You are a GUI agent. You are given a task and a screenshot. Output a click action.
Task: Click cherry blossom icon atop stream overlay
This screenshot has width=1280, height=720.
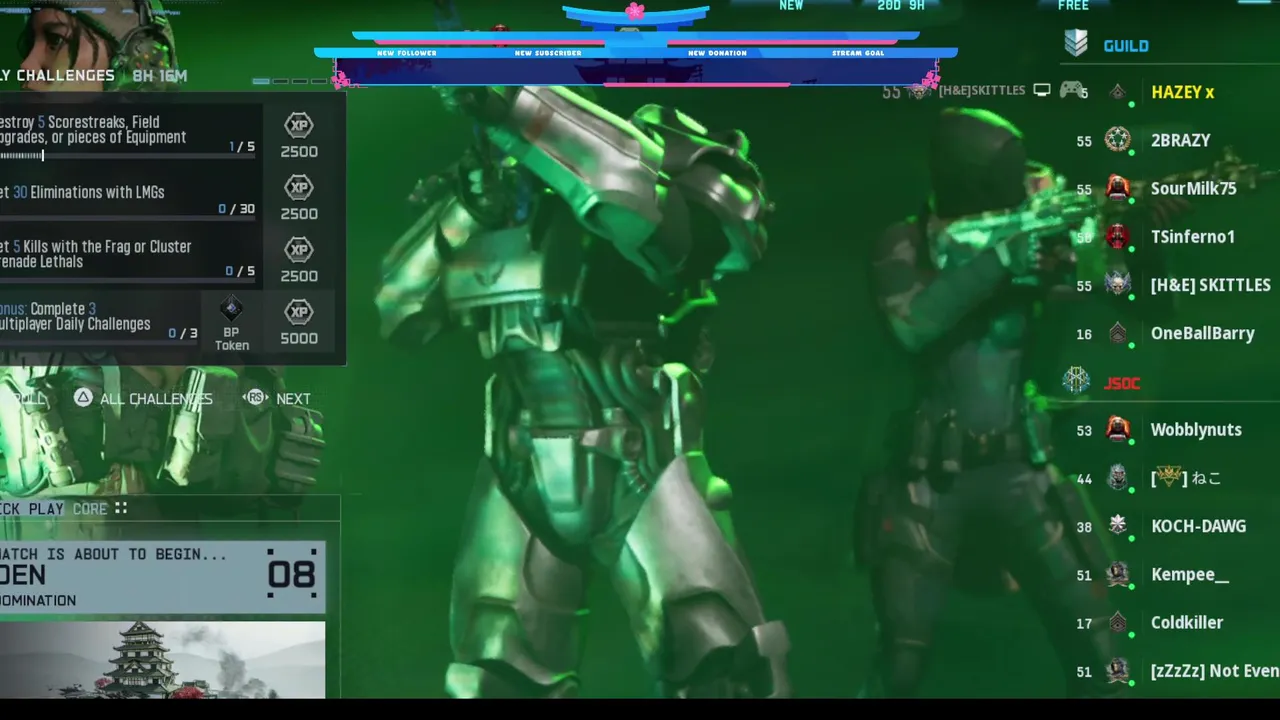point(634,11)
